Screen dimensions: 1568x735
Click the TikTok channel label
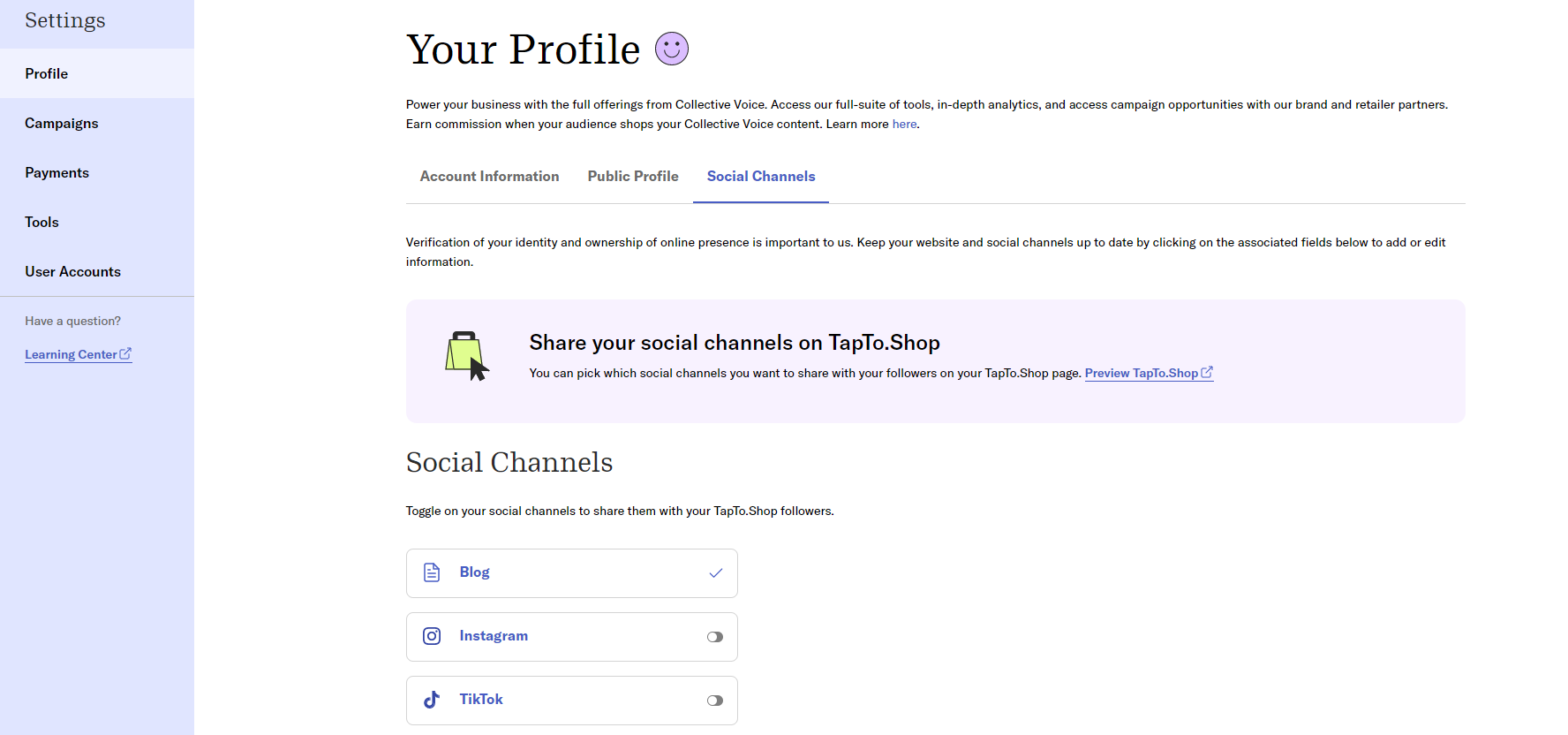click(481, 700)
